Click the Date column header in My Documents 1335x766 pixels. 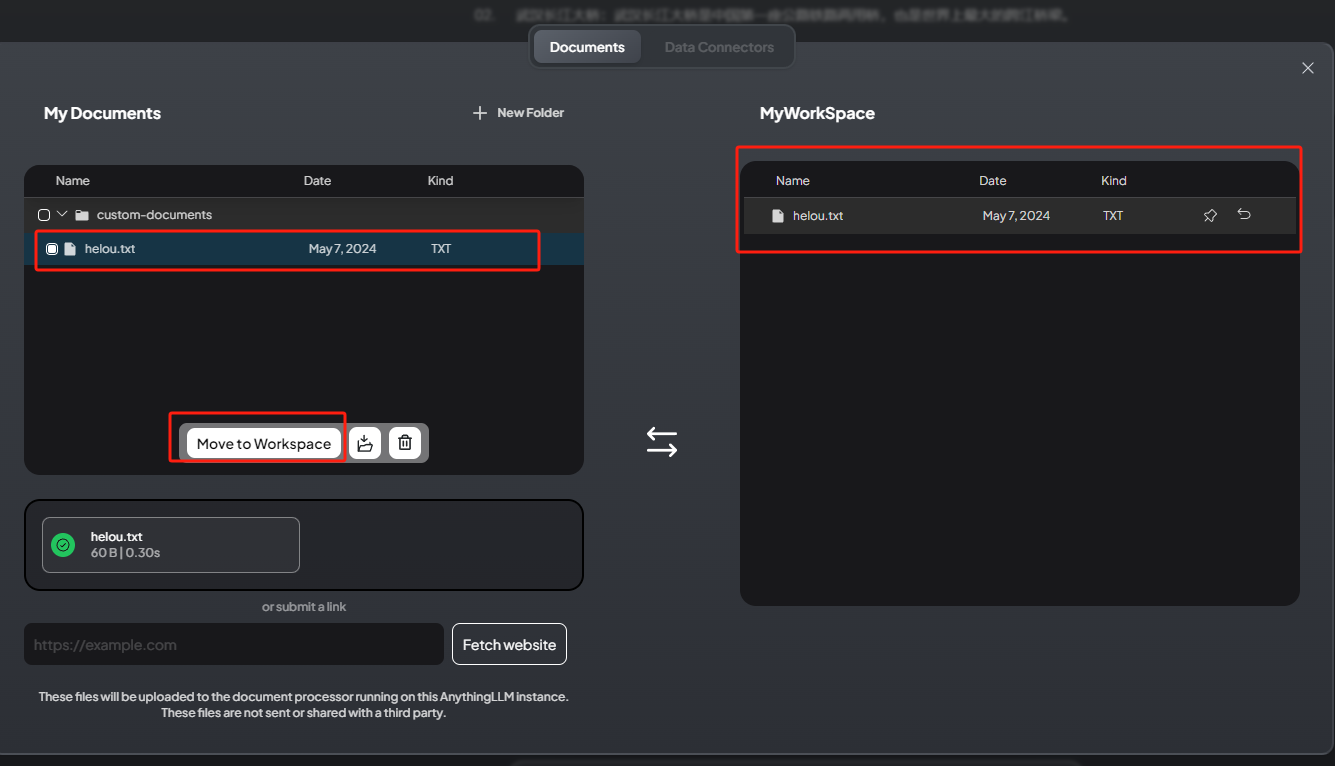317,181
